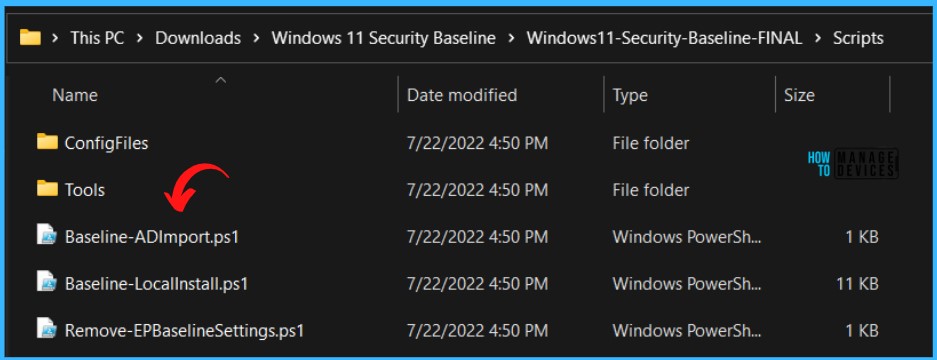Expand the chevron before Scripts

pos(817,38)
